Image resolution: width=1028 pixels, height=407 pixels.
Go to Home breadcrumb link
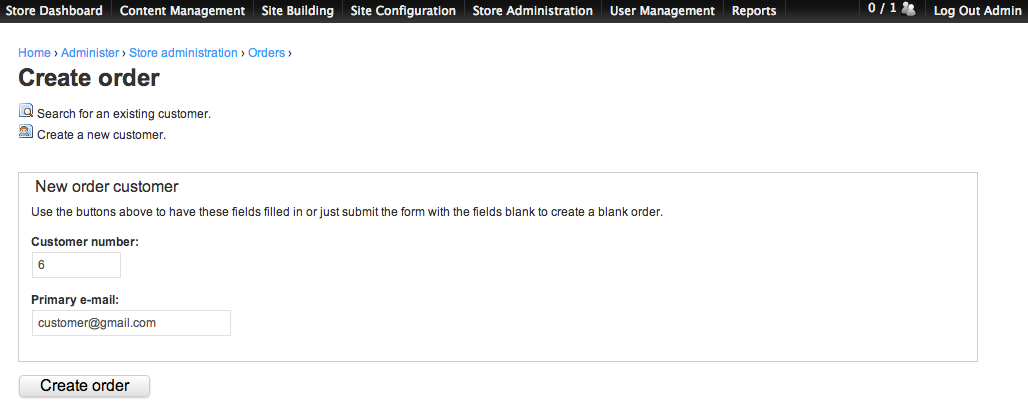click(34, 53)
